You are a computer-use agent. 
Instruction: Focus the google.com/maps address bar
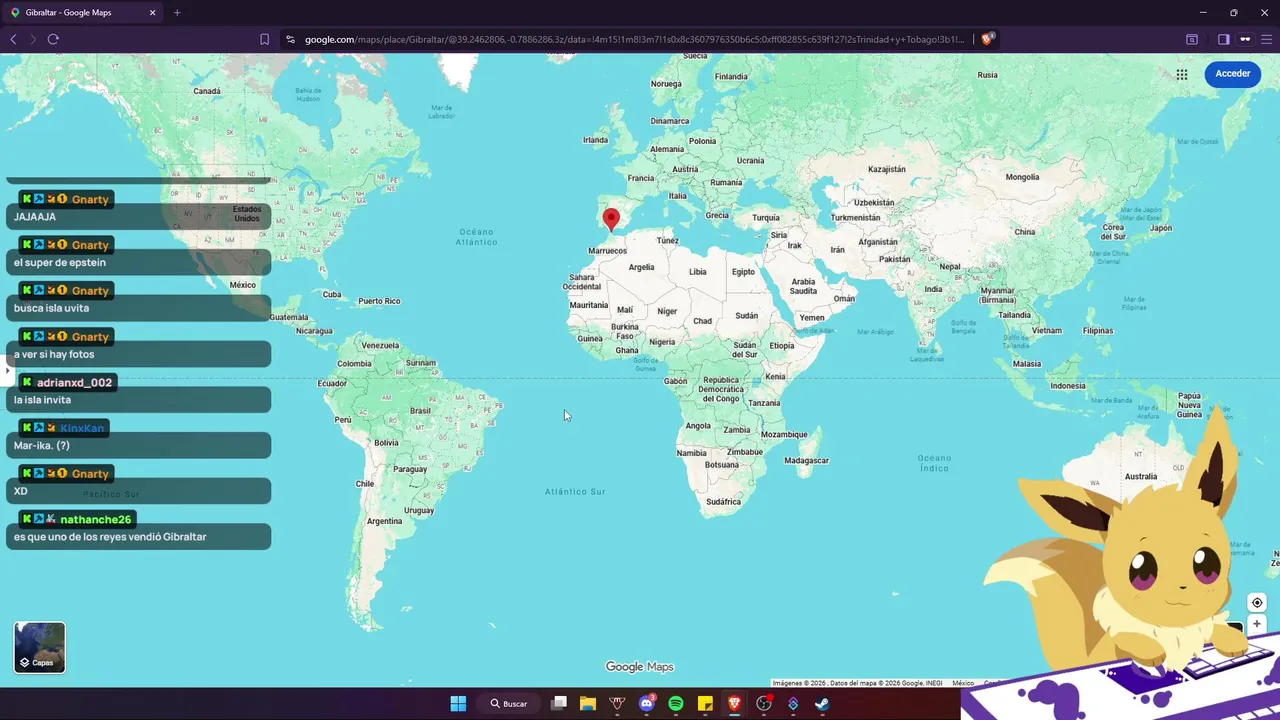click(x=634, y=39)
